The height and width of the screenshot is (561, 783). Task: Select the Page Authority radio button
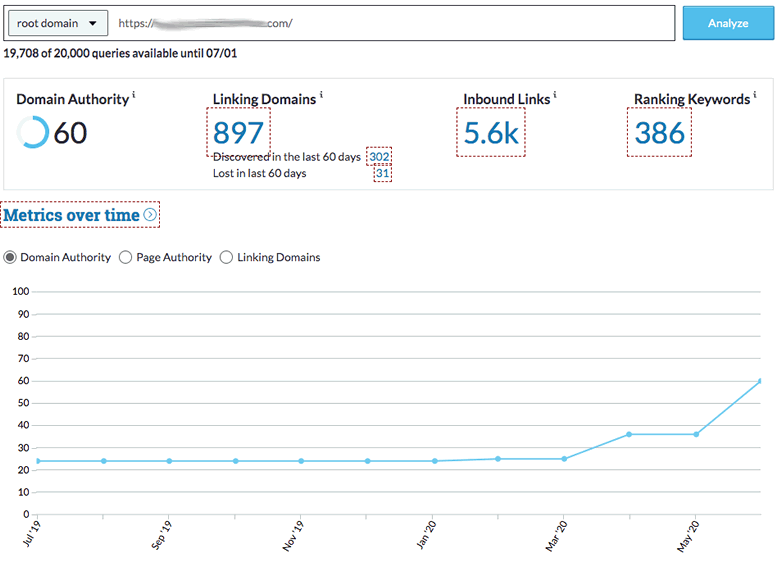point(126,257)
